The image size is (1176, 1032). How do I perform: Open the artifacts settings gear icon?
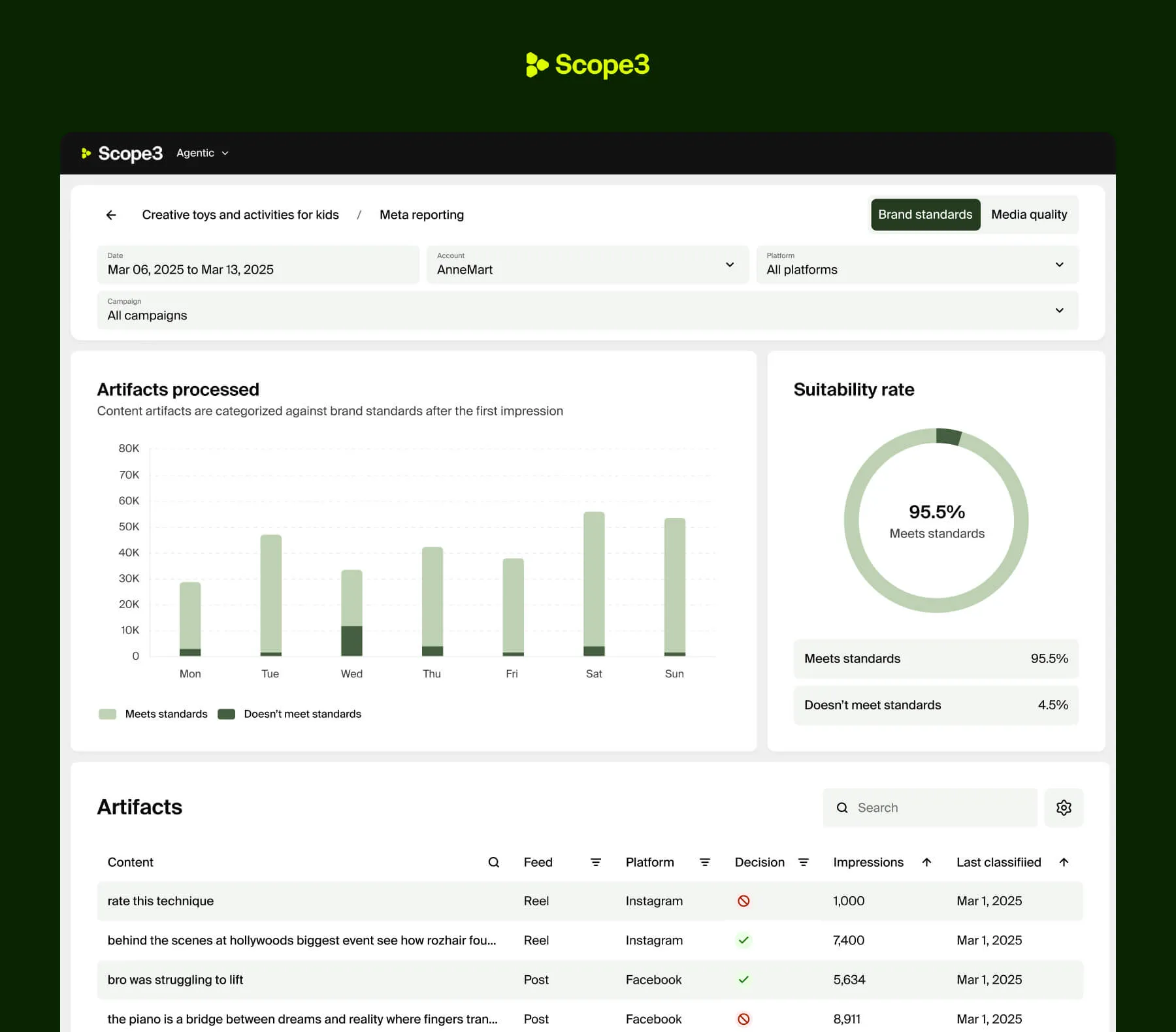[1064, 807]
